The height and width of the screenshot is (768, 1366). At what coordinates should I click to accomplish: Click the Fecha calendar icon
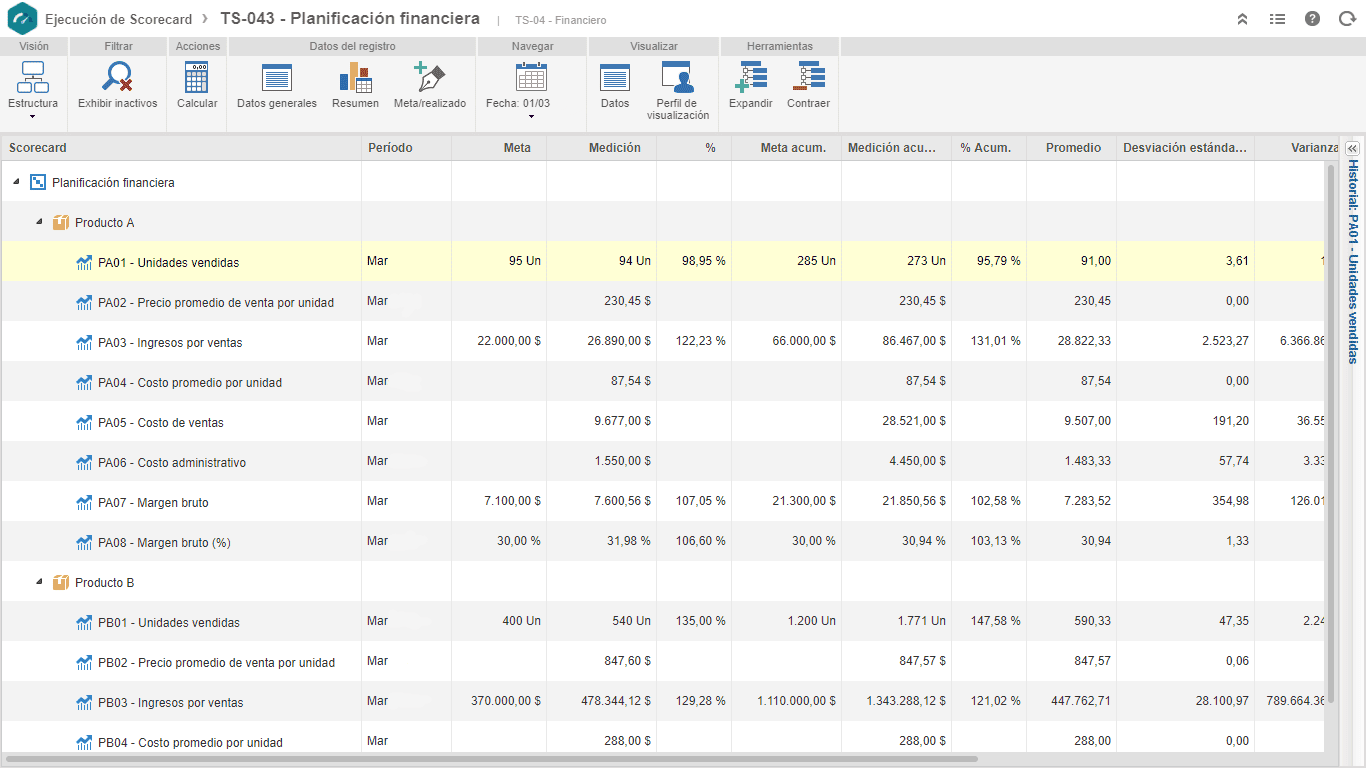(531, 77)
